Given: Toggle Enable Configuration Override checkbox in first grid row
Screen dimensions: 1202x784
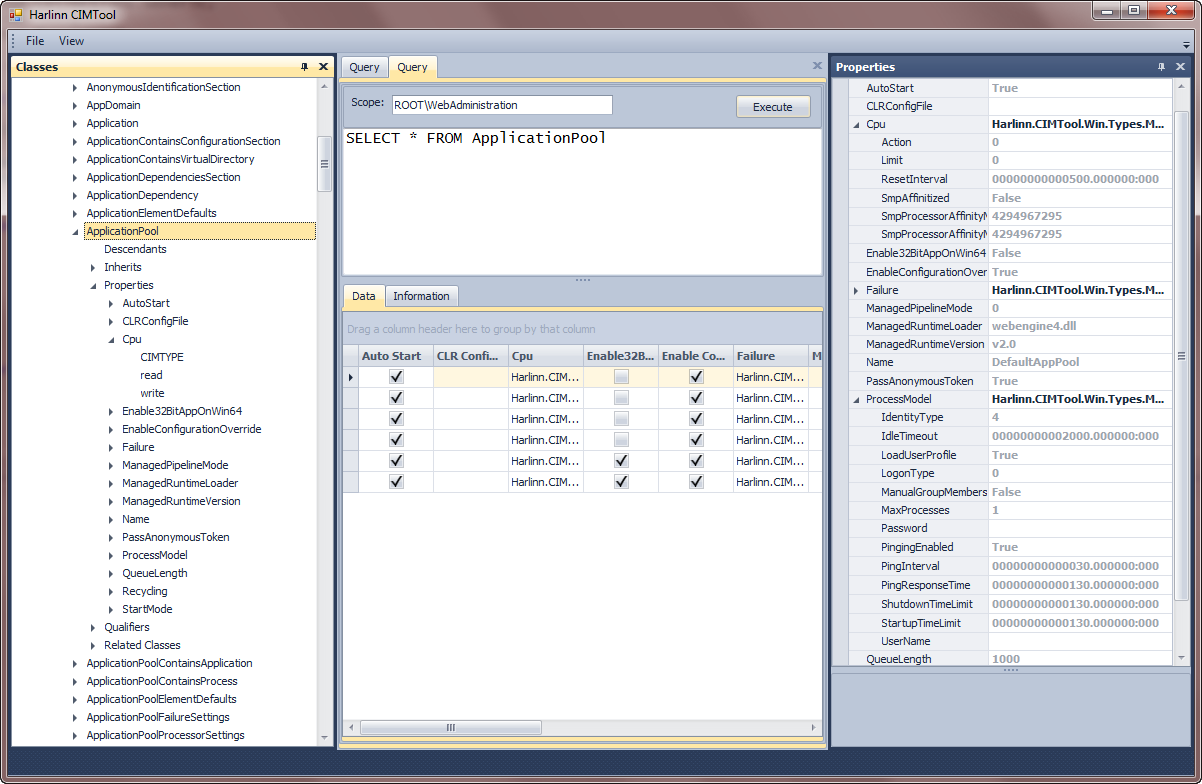Looking at the screenshot, I should (x=696, y=377).
